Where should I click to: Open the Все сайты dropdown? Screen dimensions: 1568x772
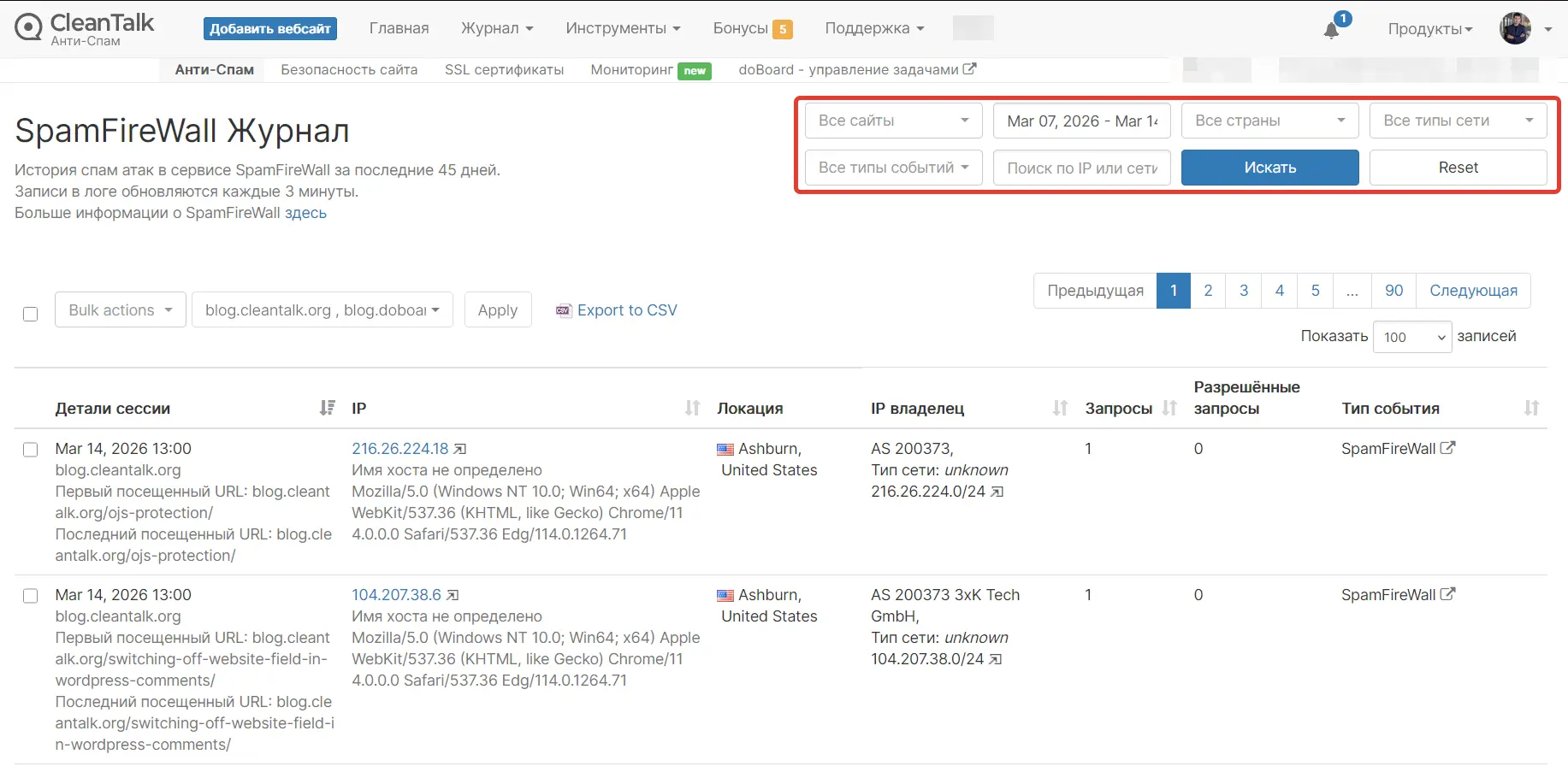pos(893,121)
